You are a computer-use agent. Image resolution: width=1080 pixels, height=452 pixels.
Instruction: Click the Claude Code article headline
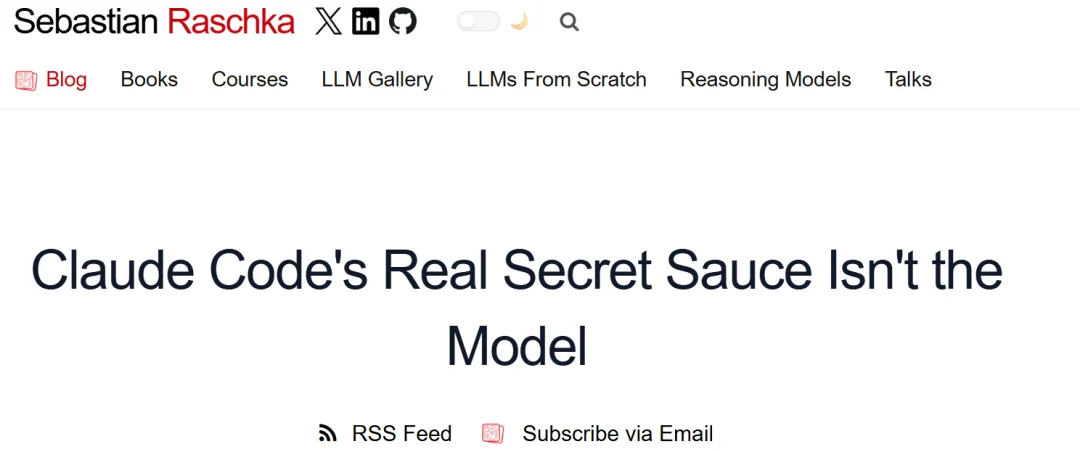pyautogui.click(x=517, y=307)
